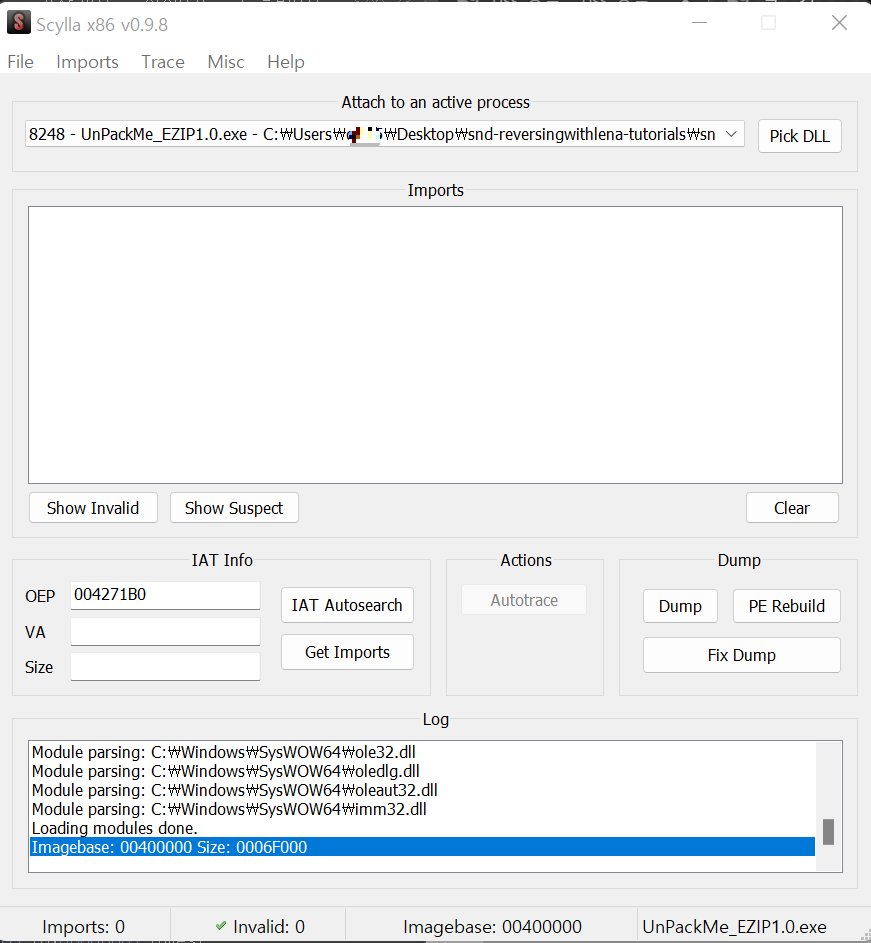Click the Scylla app icon in title bar

click(x=19, y=22)
